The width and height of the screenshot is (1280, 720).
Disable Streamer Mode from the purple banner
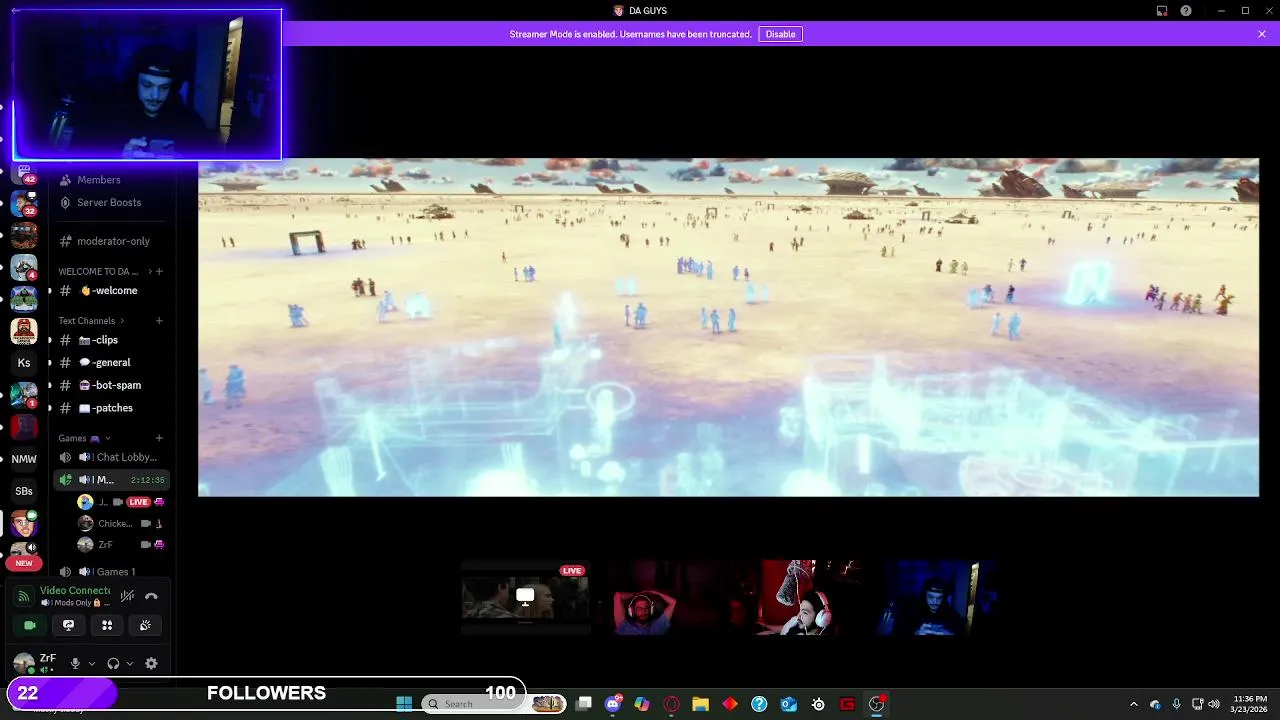click(780, 34)
